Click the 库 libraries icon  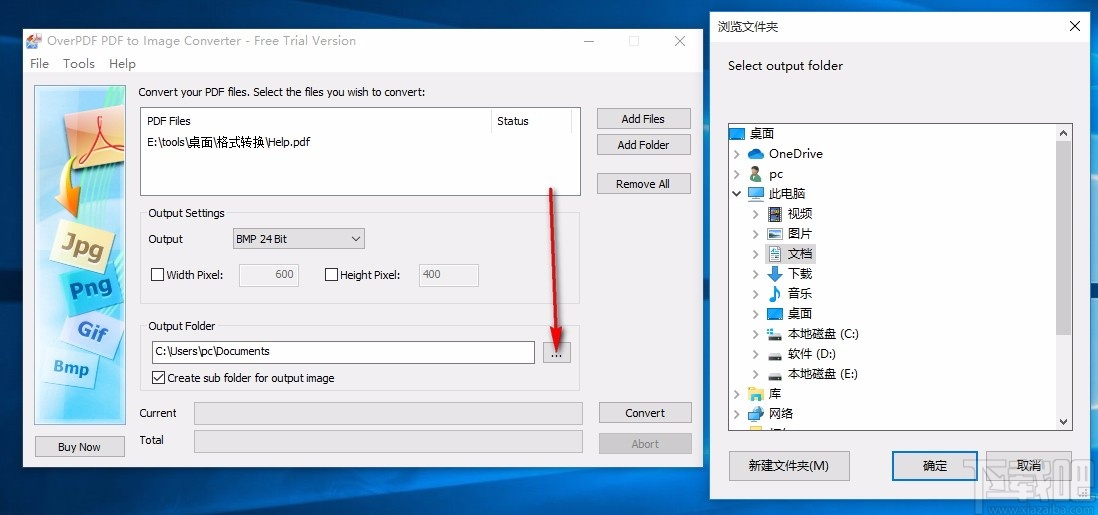pyautogui.click(x=756, y=394)
